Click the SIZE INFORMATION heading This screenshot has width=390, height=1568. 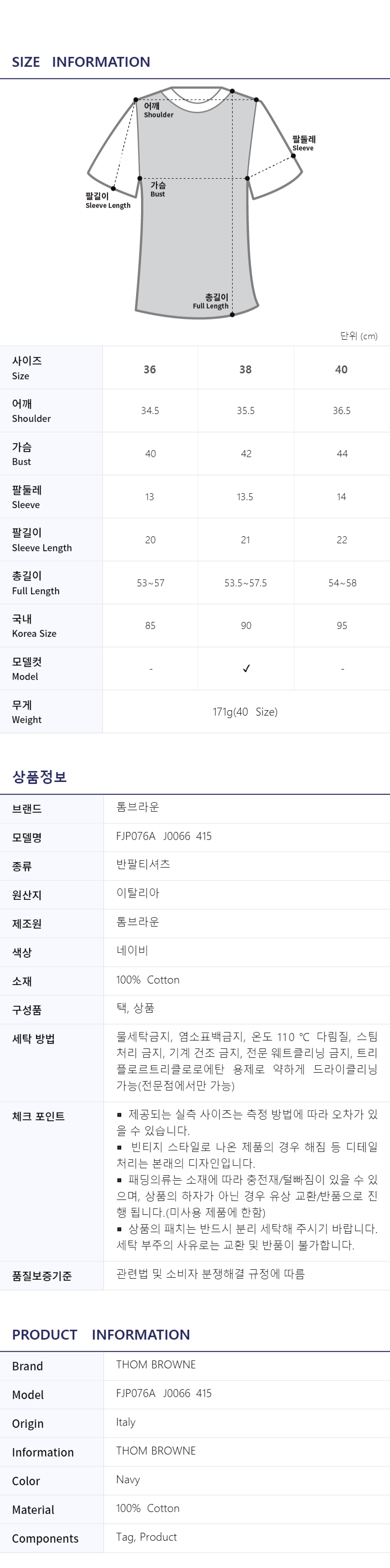click(81, 62)
